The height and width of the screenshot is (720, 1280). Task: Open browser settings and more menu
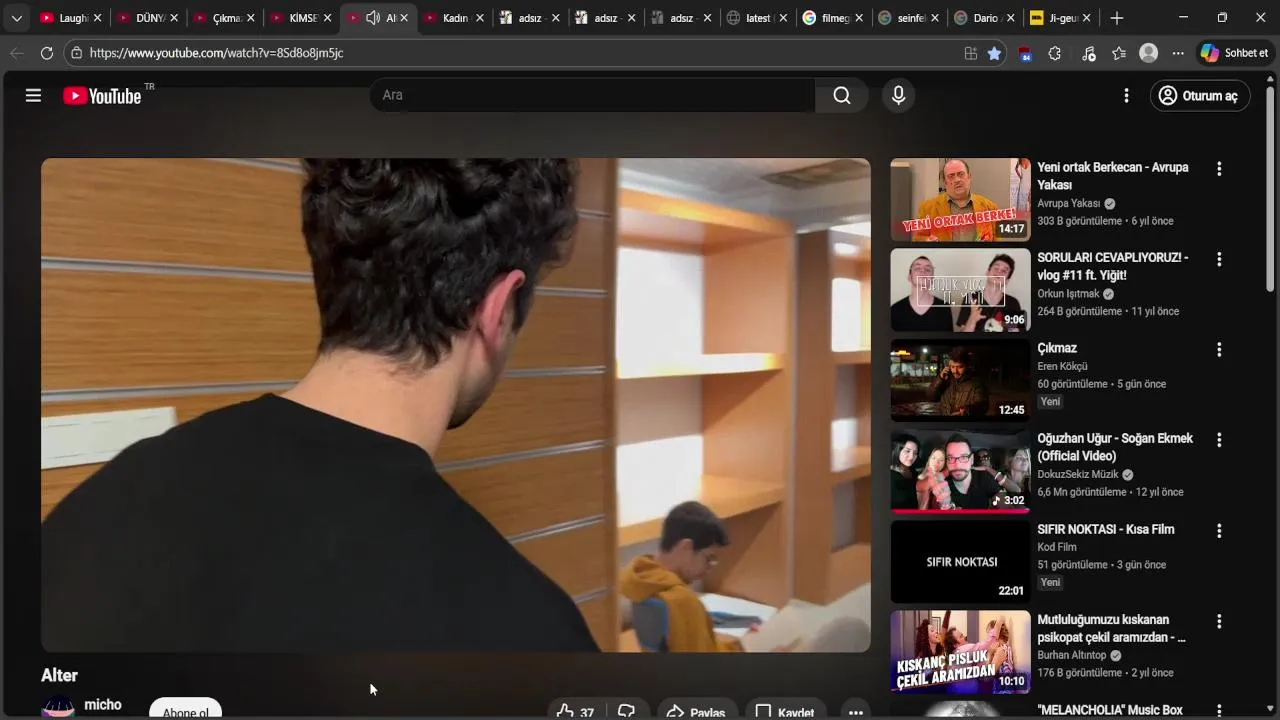pos(1178,53)
